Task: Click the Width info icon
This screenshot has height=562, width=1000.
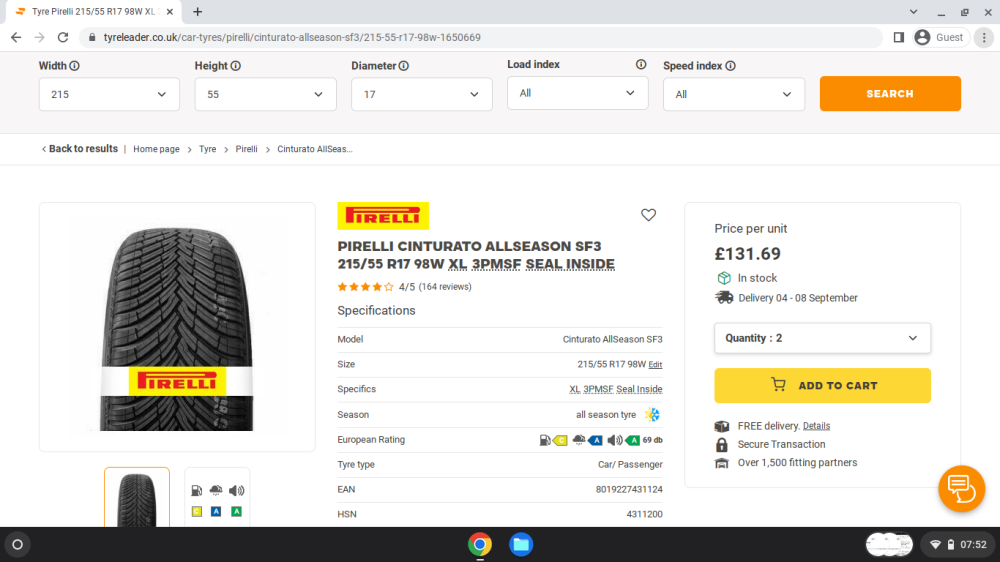Action: click(75, 66)
